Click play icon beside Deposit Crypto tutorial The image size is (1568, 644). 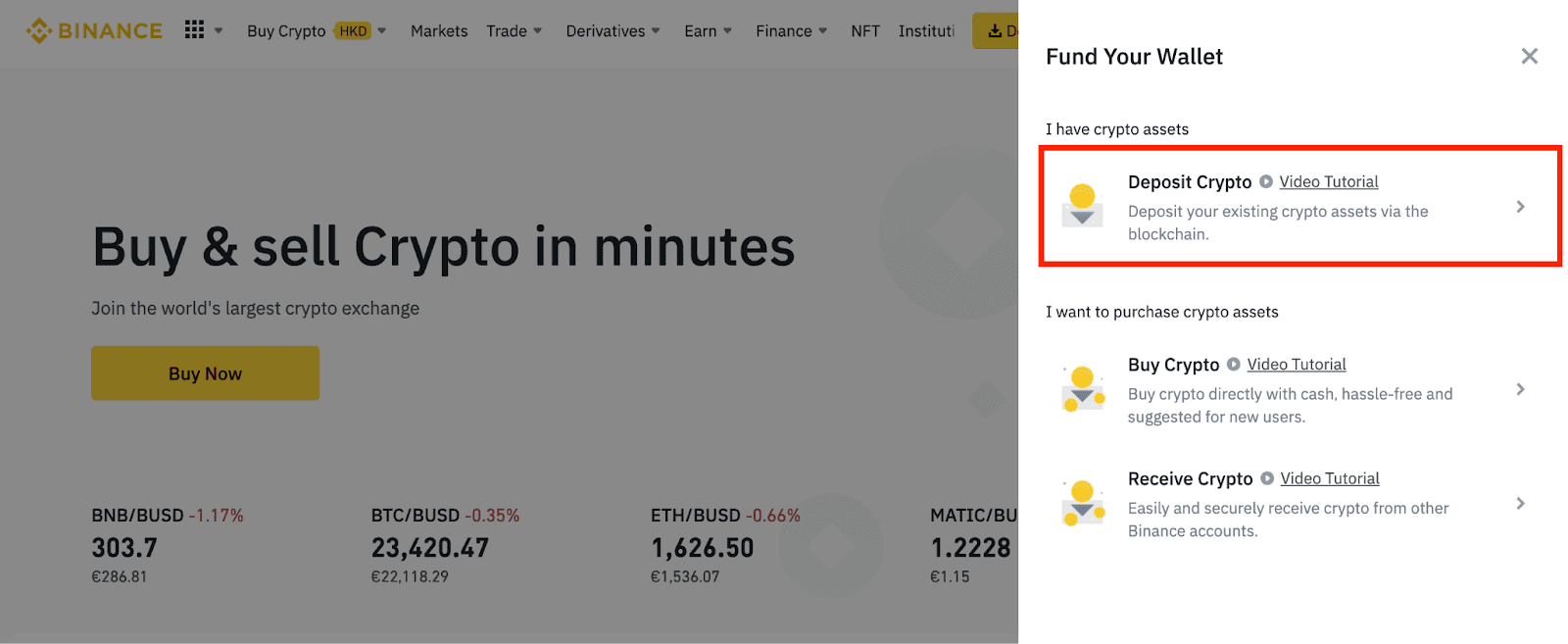tap(1266, 181)
